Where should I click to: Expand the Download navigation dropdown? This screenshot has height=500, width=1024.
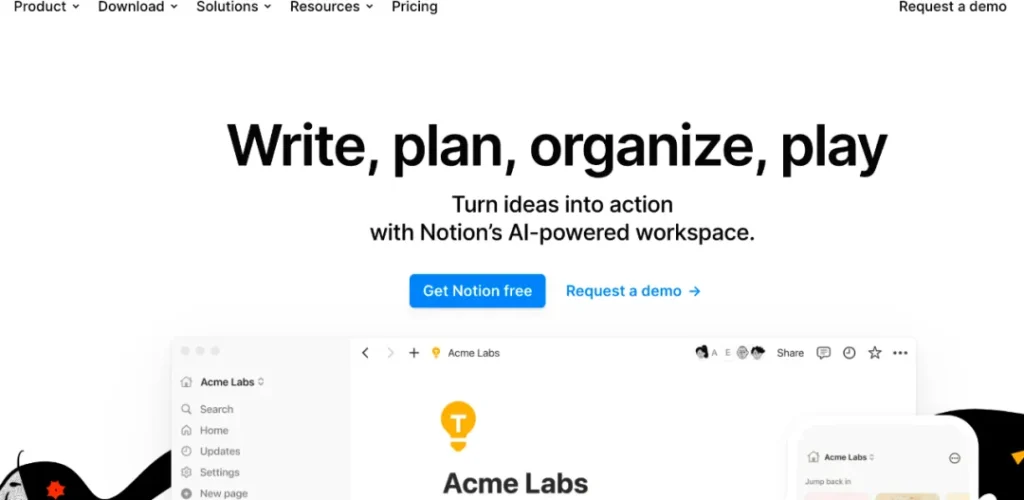point(137,7)
